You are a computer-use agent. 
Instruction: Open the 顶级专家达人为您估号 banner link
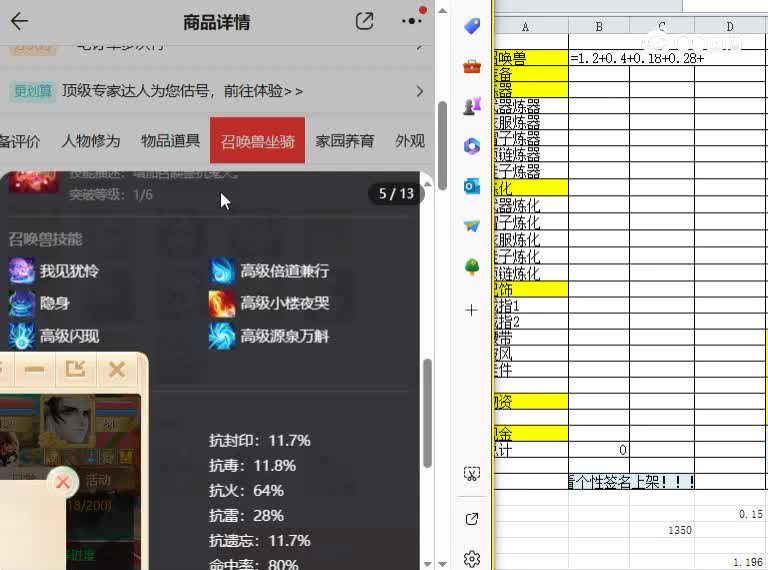(x=182, y=91)
